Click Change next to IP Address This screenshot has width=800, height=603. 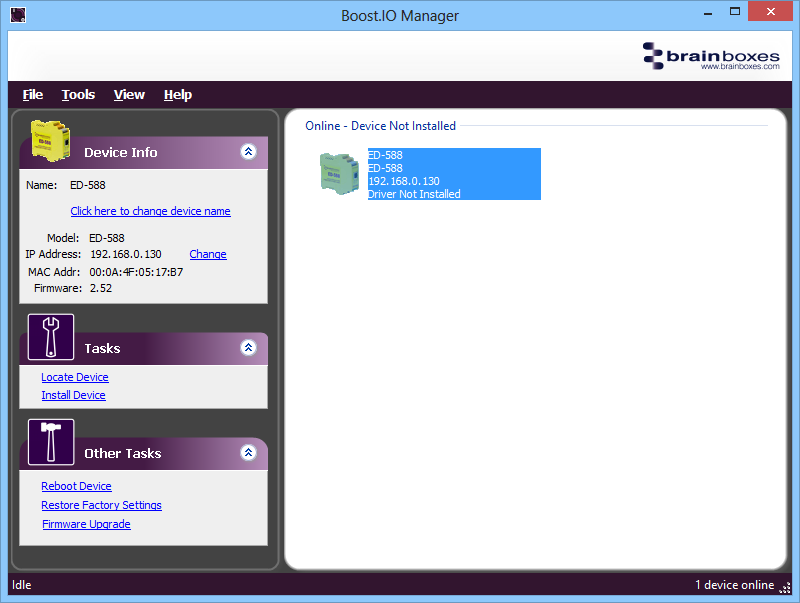[x=207, y=254]
